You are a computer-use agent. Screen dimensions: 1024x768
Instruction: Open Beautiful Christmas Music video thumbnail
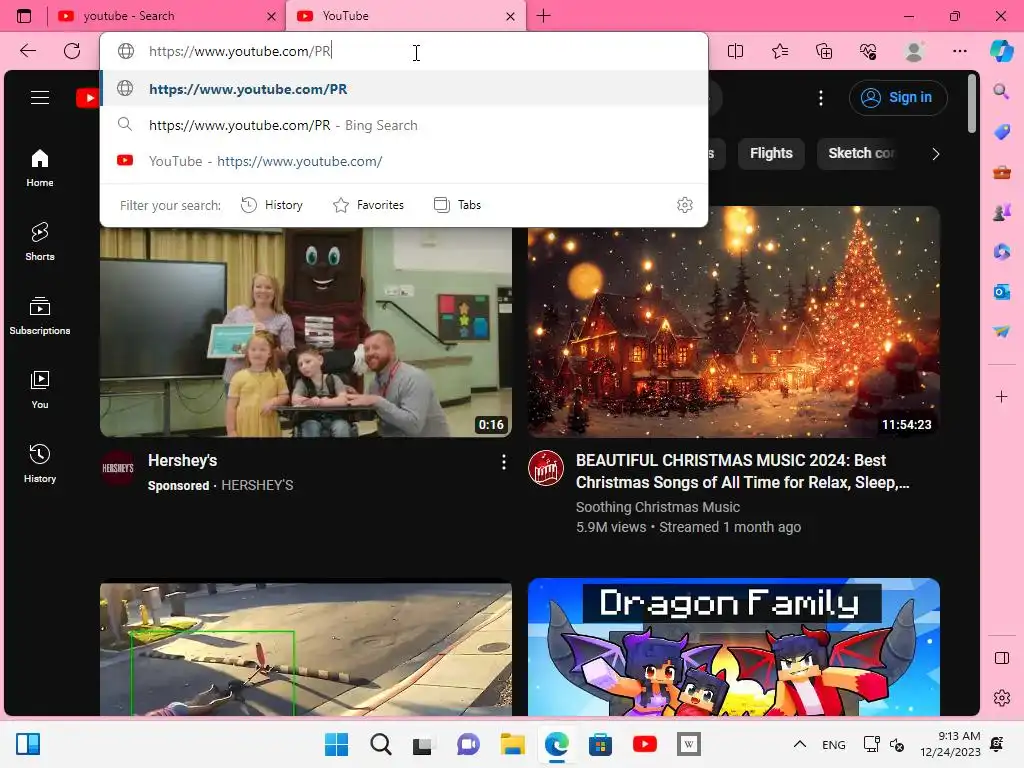coord(734,322)
